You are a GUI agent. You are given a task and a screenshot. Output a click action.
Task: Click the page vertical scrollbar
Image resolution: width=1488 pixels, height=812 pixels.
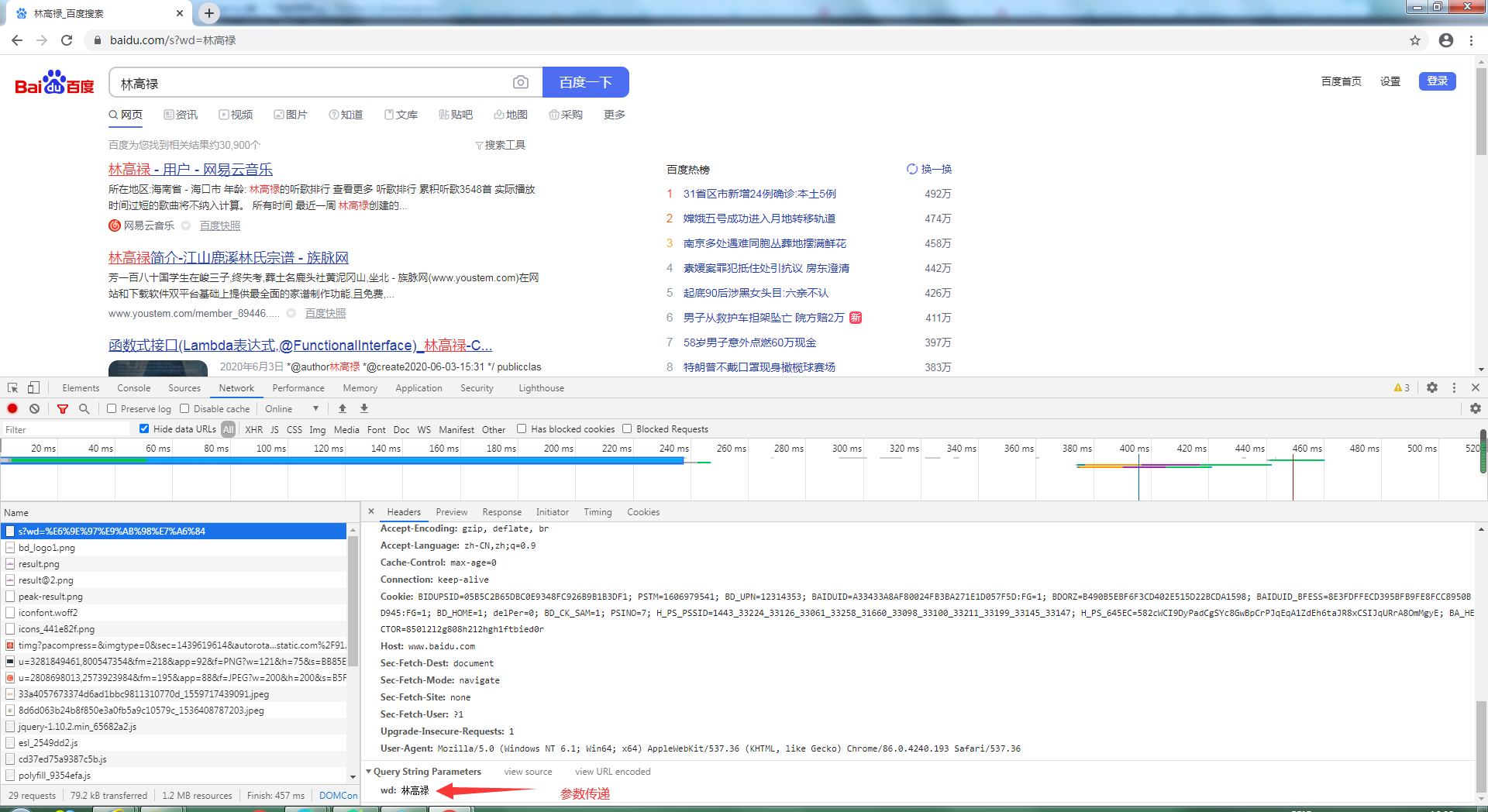(1481, 112)
